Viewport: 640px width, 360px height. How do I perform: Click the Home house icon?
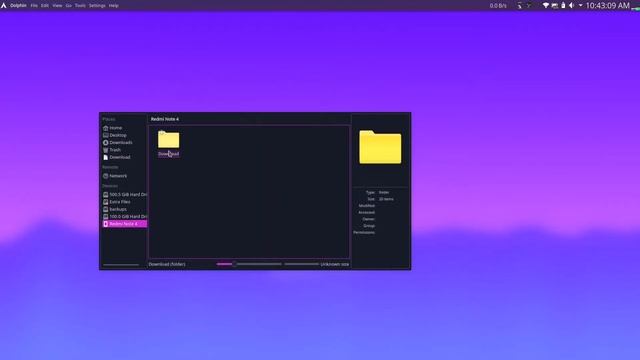106,128
